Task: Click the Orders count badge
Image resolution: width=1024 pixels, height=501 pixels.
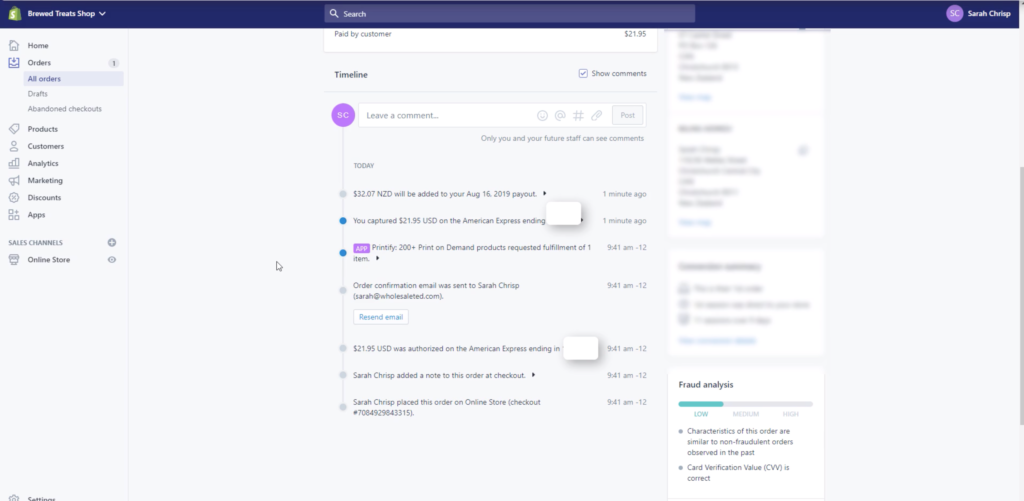Action: click(114, 63)
